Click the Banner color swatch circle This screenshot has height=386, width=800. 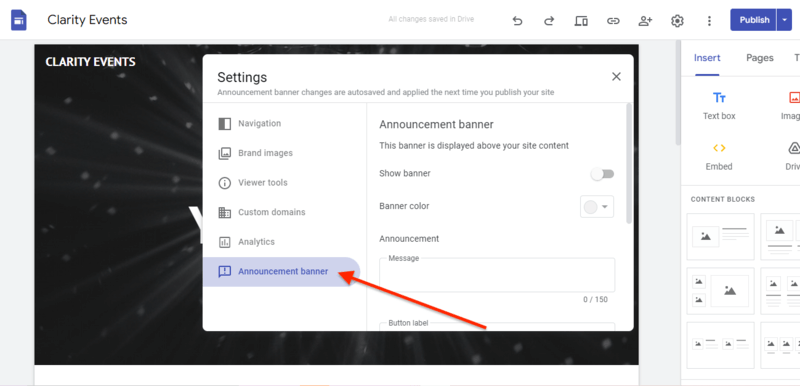tap(590, 207)
